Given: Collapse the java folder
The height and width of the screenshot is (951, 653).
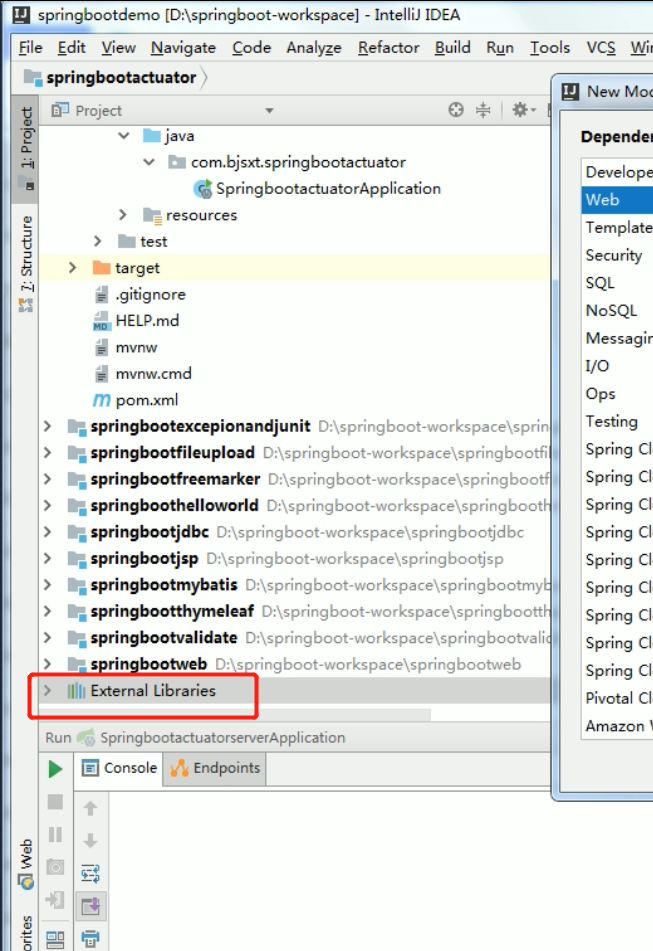Looking at the screenshot, I should (x=124, y=136).
